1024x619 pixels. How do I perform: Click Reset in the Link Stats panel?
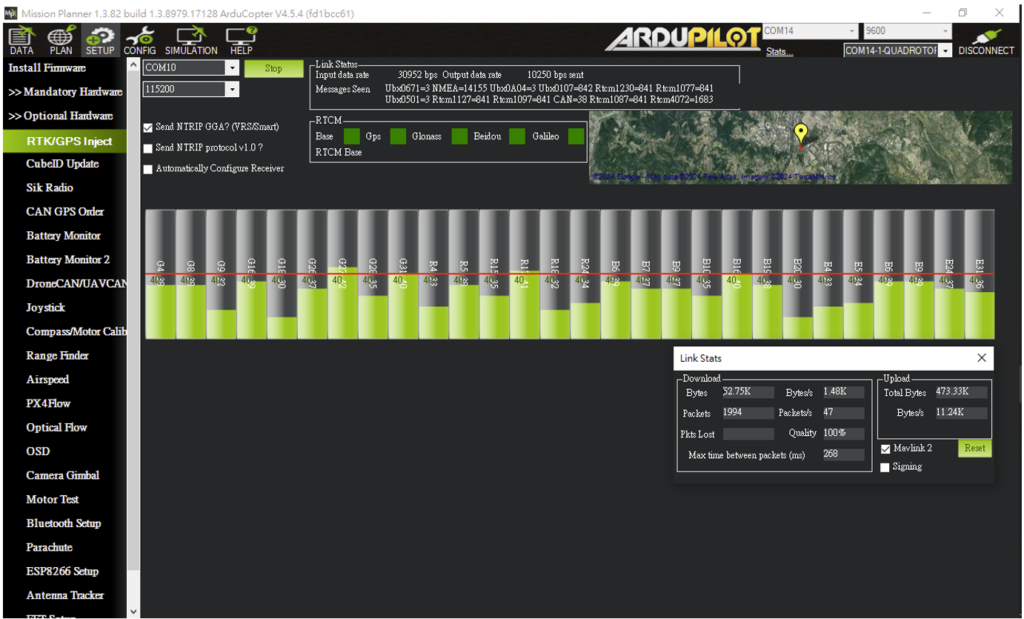973,448
